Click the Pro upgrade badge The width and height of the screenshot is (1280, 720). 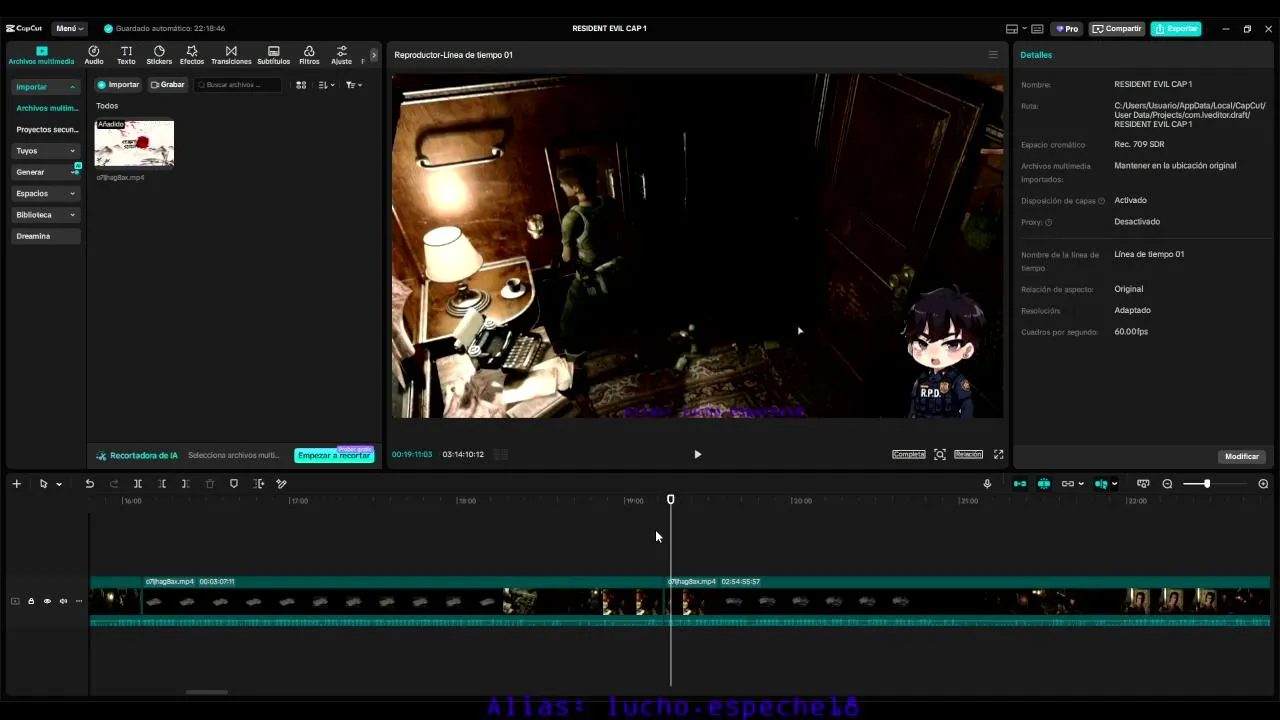coord(1067,29)
